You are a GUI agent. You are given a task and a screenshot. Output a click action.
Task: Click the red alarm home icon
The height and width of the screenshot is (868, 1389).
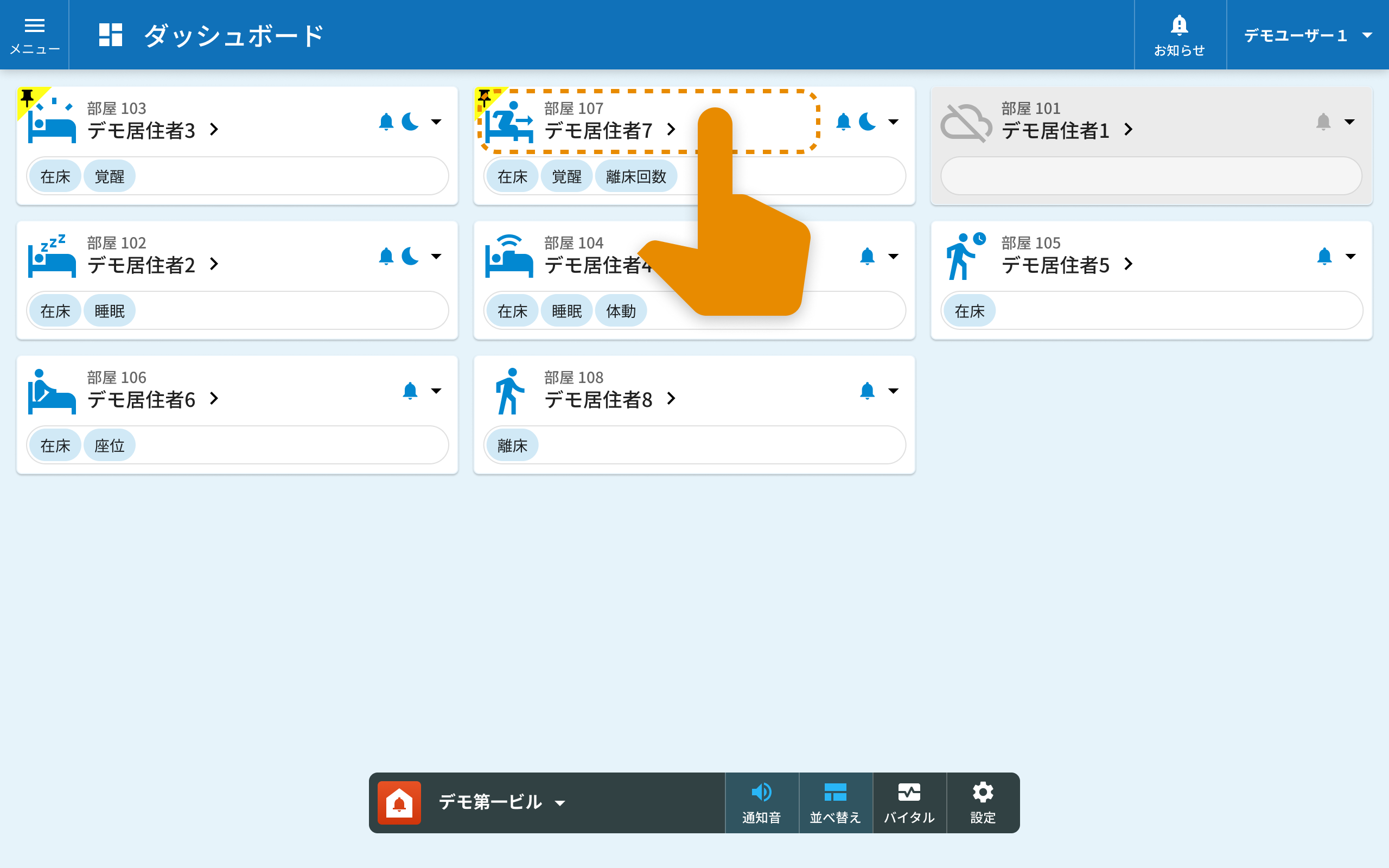click(x=399, y=802)
